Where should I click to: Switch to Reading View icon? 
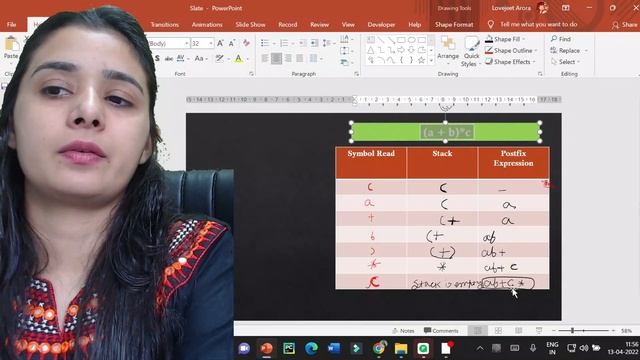coord(518,331)
